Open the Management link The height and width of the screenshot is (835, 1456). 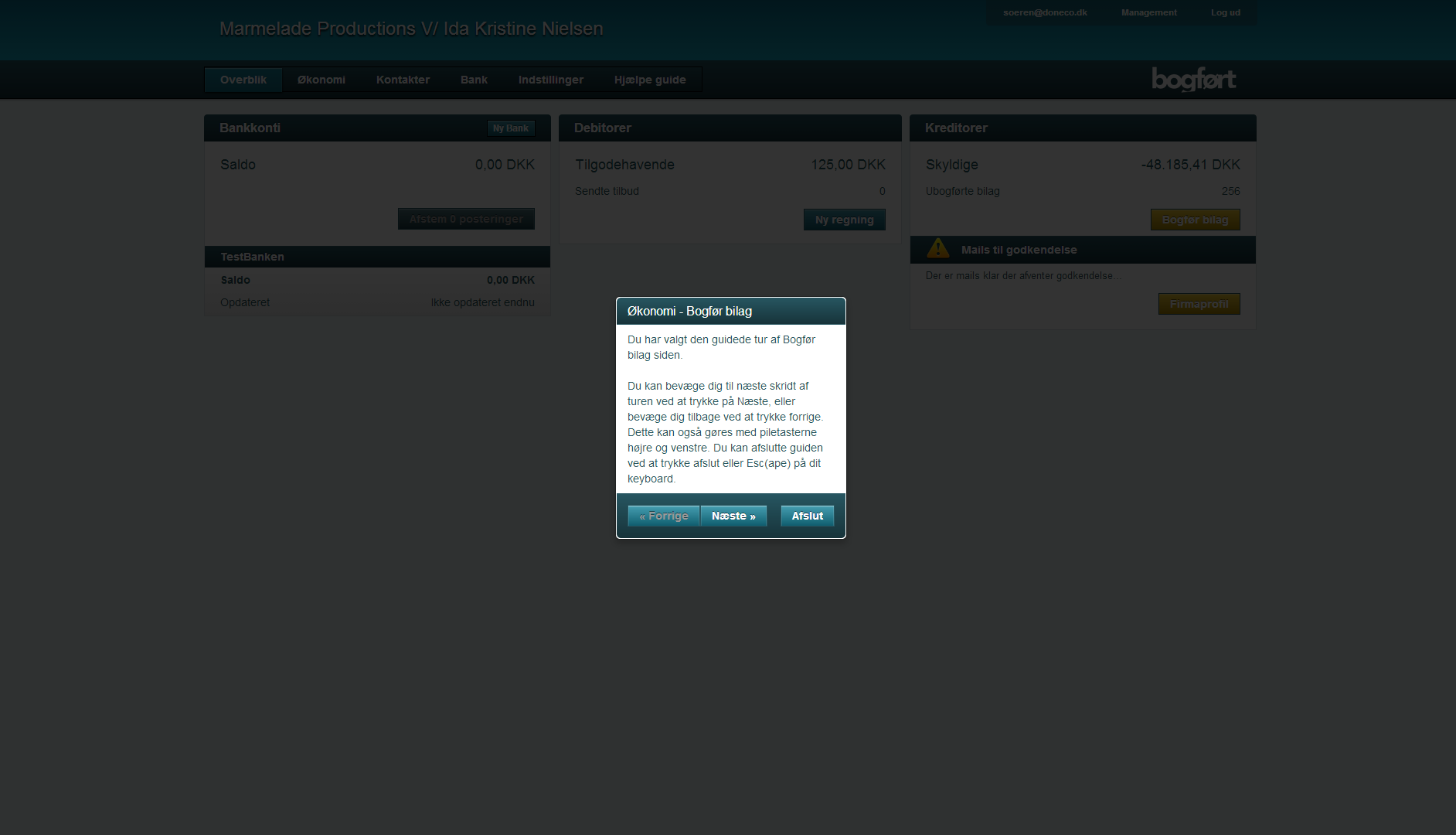coord(1149,12)
